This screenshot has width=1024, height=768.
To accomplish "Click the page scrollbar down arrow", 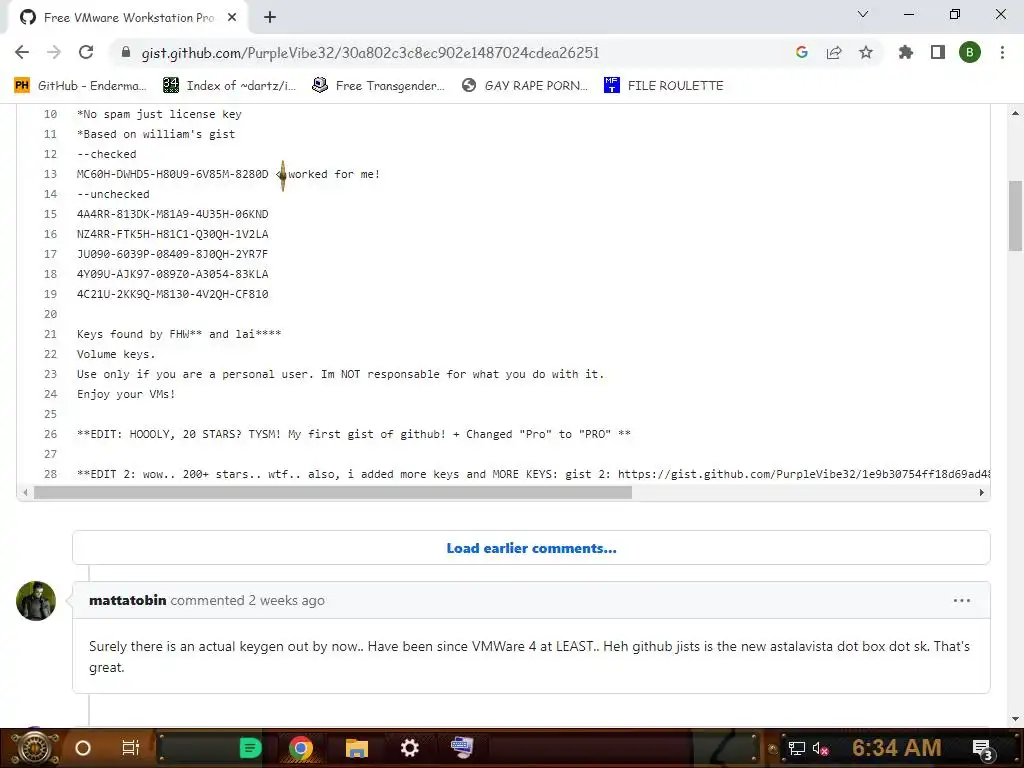I will click(1015, 719).
